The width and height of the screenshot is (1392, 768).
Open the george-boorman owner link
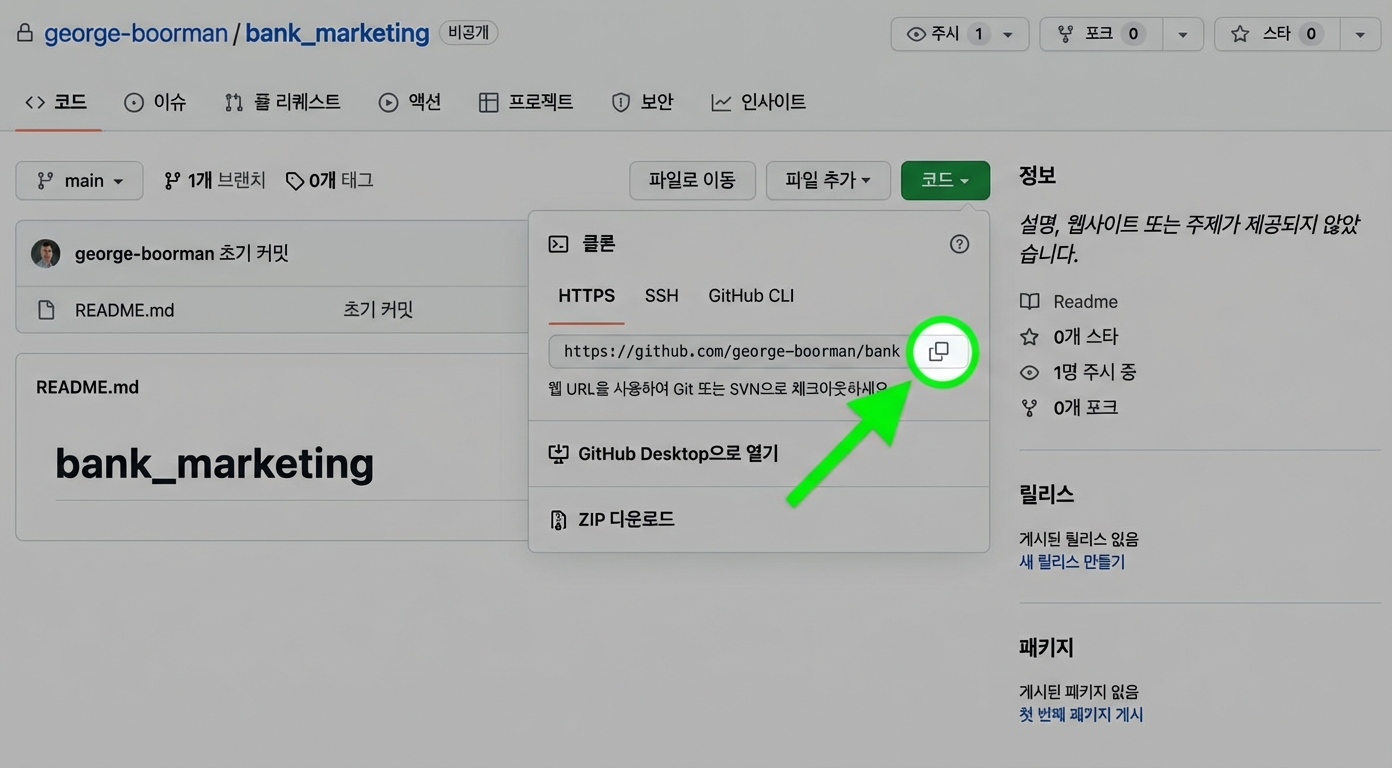pyautogui.click(x=136, y=33)
